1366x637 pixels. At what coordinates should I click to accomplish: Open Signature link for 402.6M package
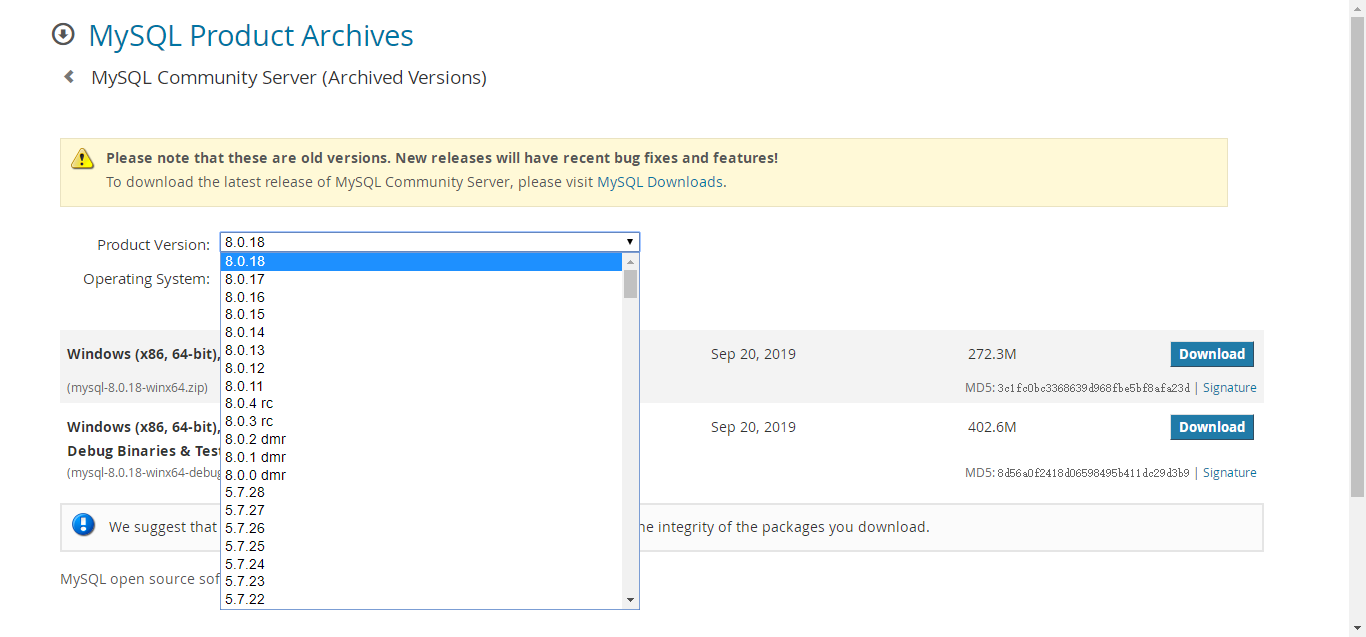(1230, 473)
